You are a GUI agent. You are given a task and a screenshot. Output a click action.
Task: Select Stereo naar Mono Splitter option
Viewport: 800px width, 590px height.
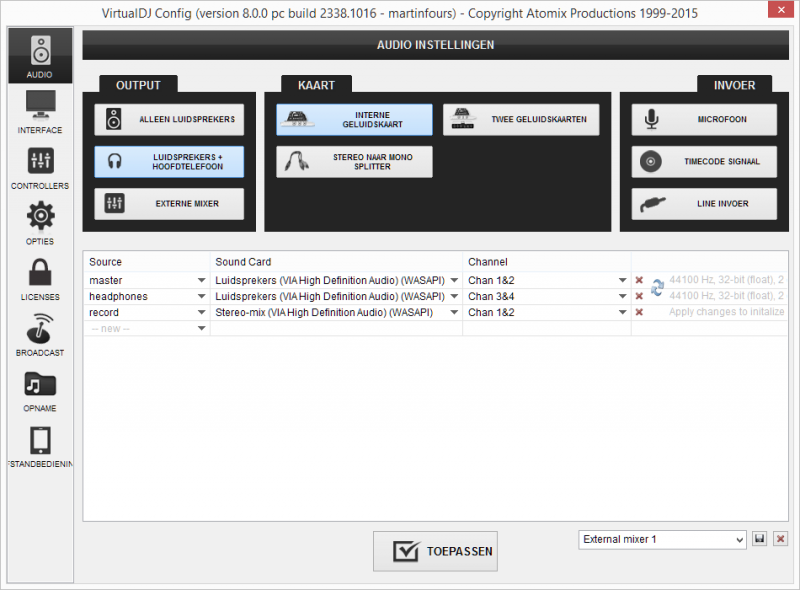click(354, 162)
